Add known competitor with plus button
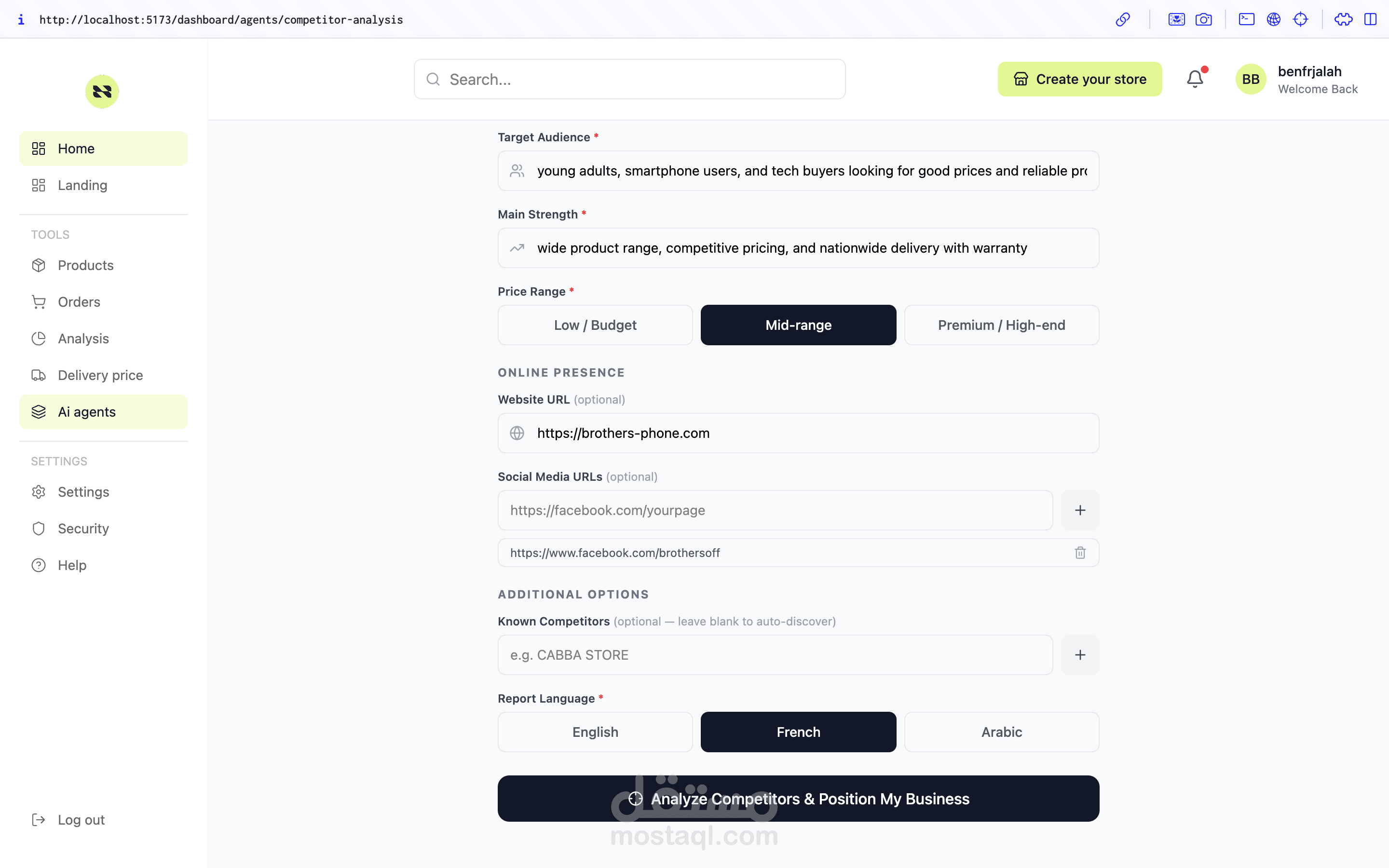This screenshot has width=1389, height=868. [1080, 654]
